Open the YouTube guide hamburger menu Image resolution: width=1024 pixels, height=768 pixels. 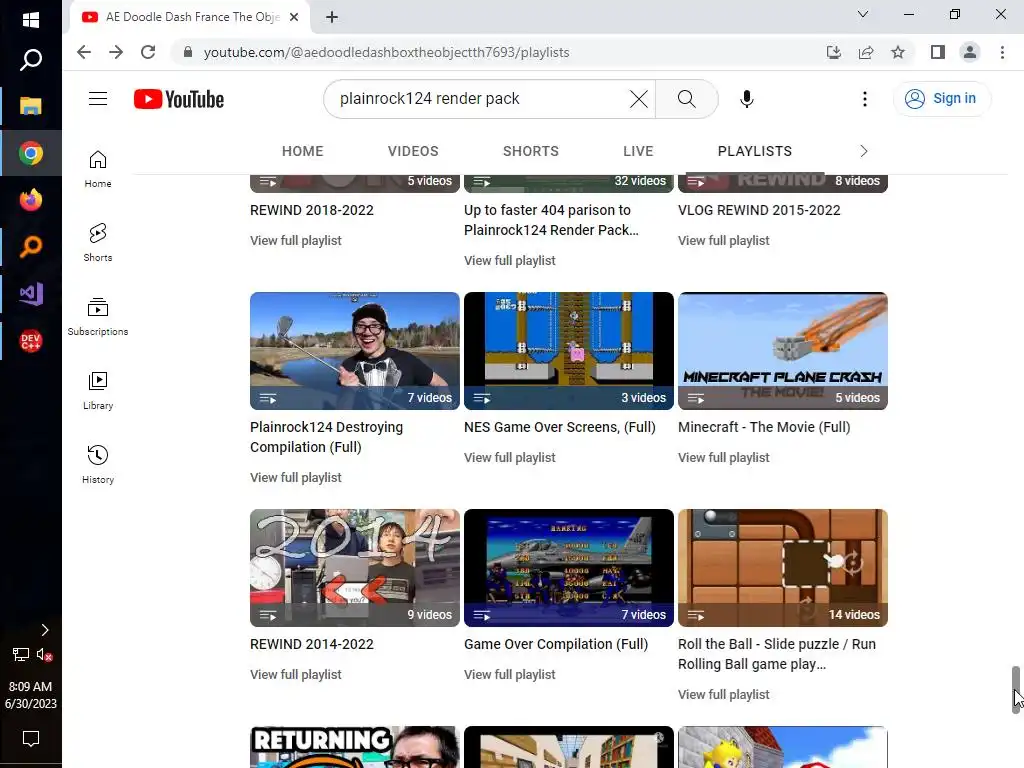(x=98, y=99)
